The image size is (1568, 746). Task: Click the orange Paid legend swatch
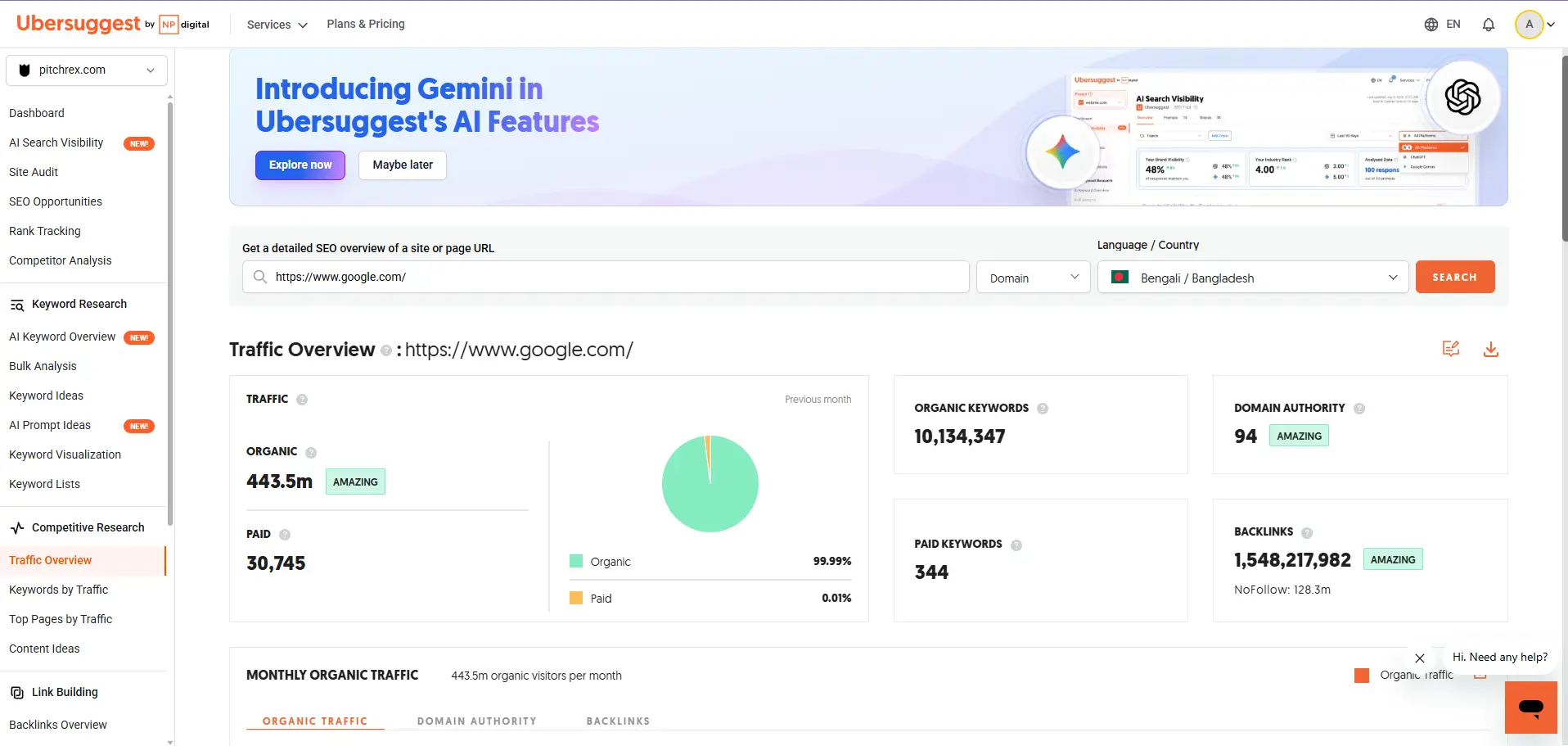576,599
